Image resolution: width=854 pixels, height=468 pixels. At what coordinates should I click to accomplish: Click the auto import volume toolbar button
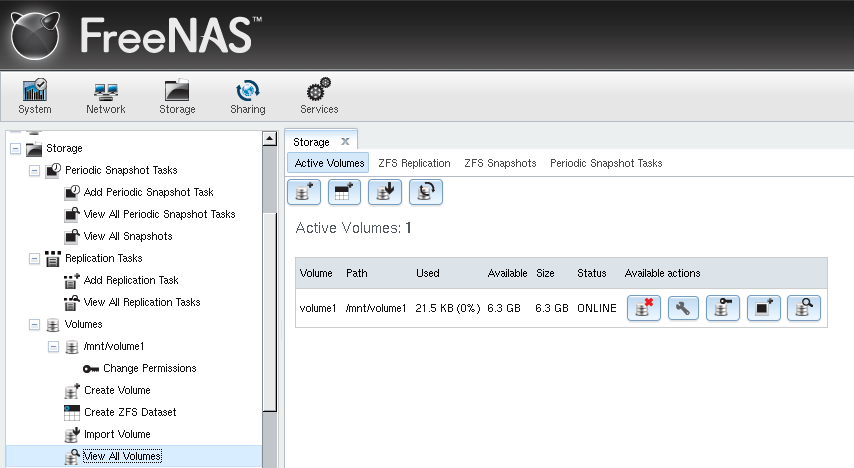[x=426, y=192]
